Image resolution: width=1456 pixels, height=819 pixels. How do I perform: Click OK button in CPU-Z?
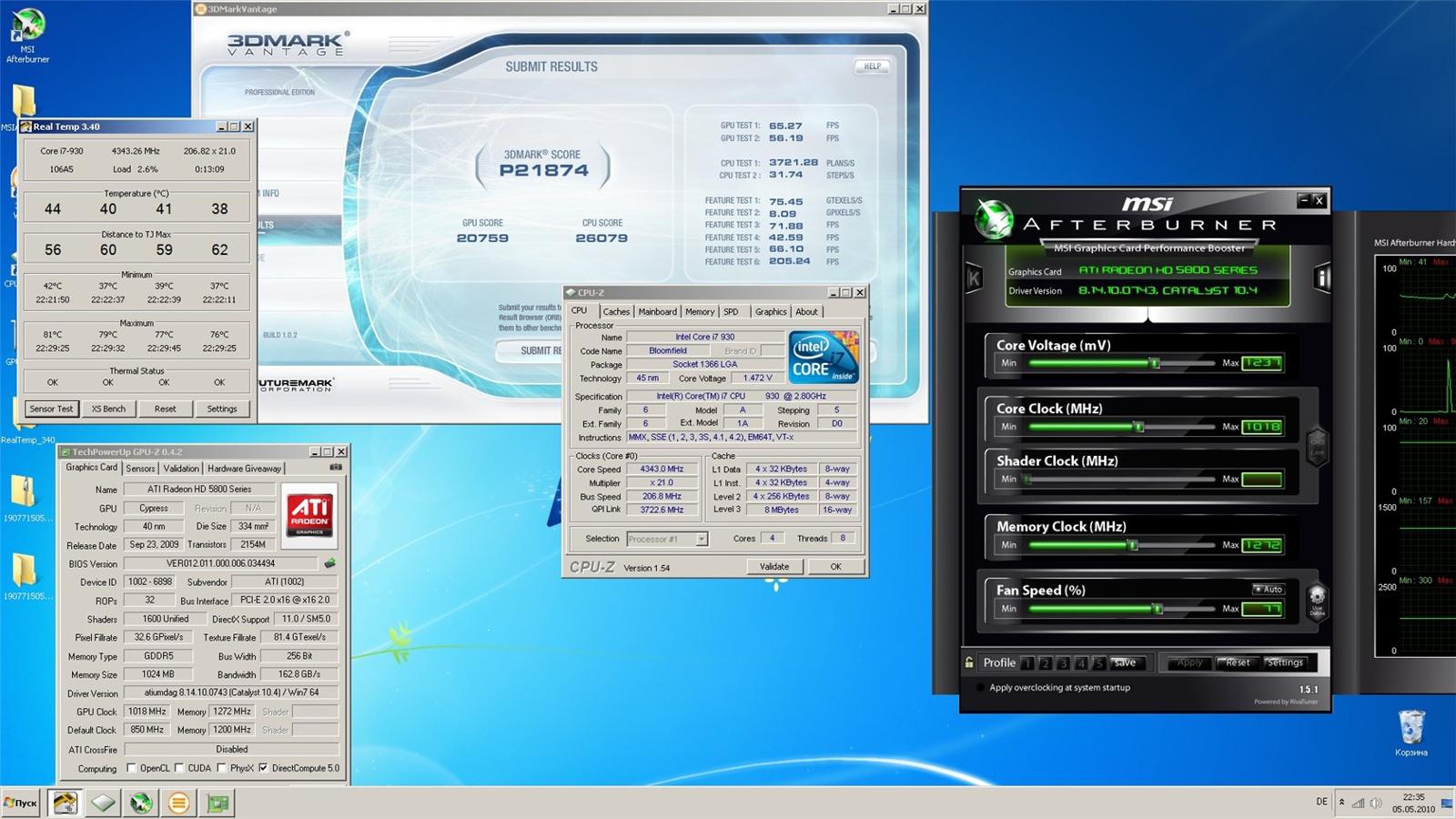point(835,566)
